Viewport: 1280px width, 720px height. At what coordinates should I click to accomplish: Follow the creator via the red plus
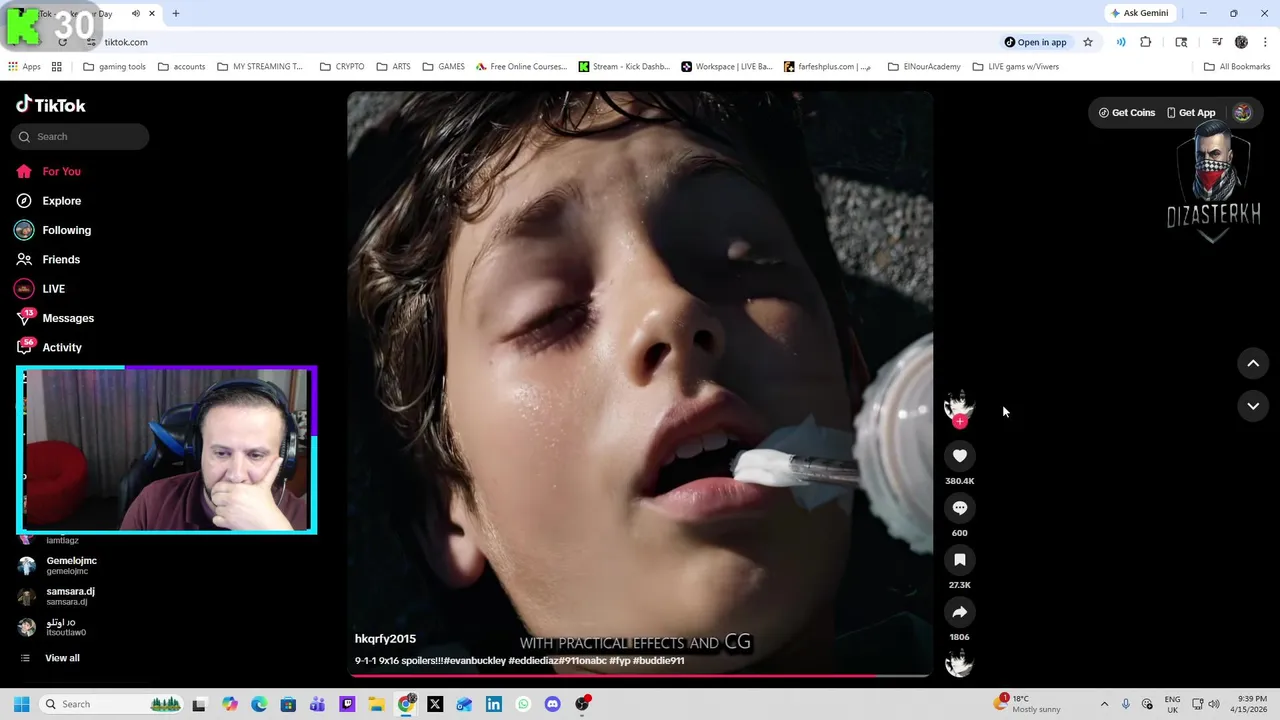[959, 422]
